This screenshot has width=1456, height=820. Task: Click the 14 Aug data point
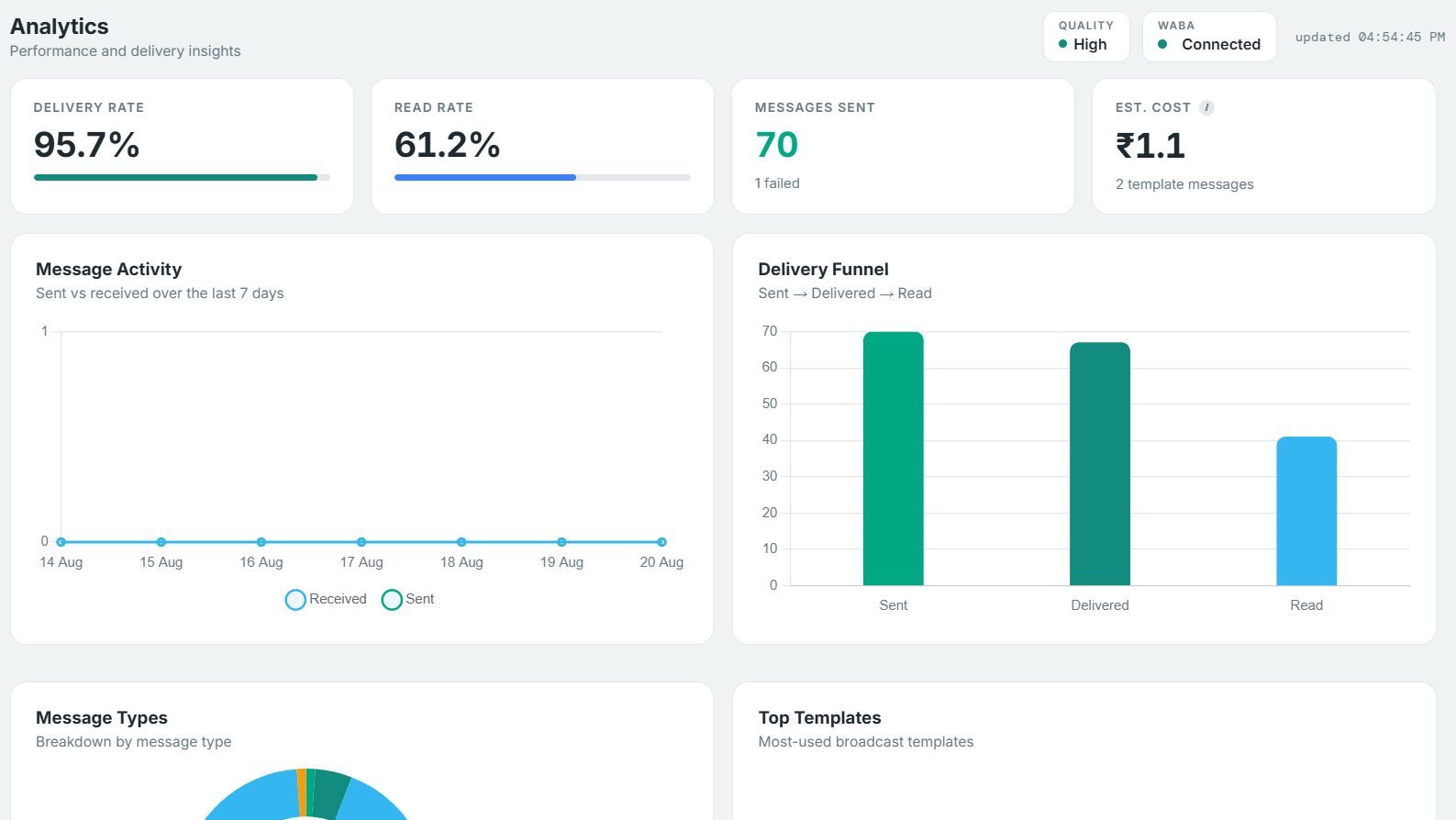(x=61, y=542)
